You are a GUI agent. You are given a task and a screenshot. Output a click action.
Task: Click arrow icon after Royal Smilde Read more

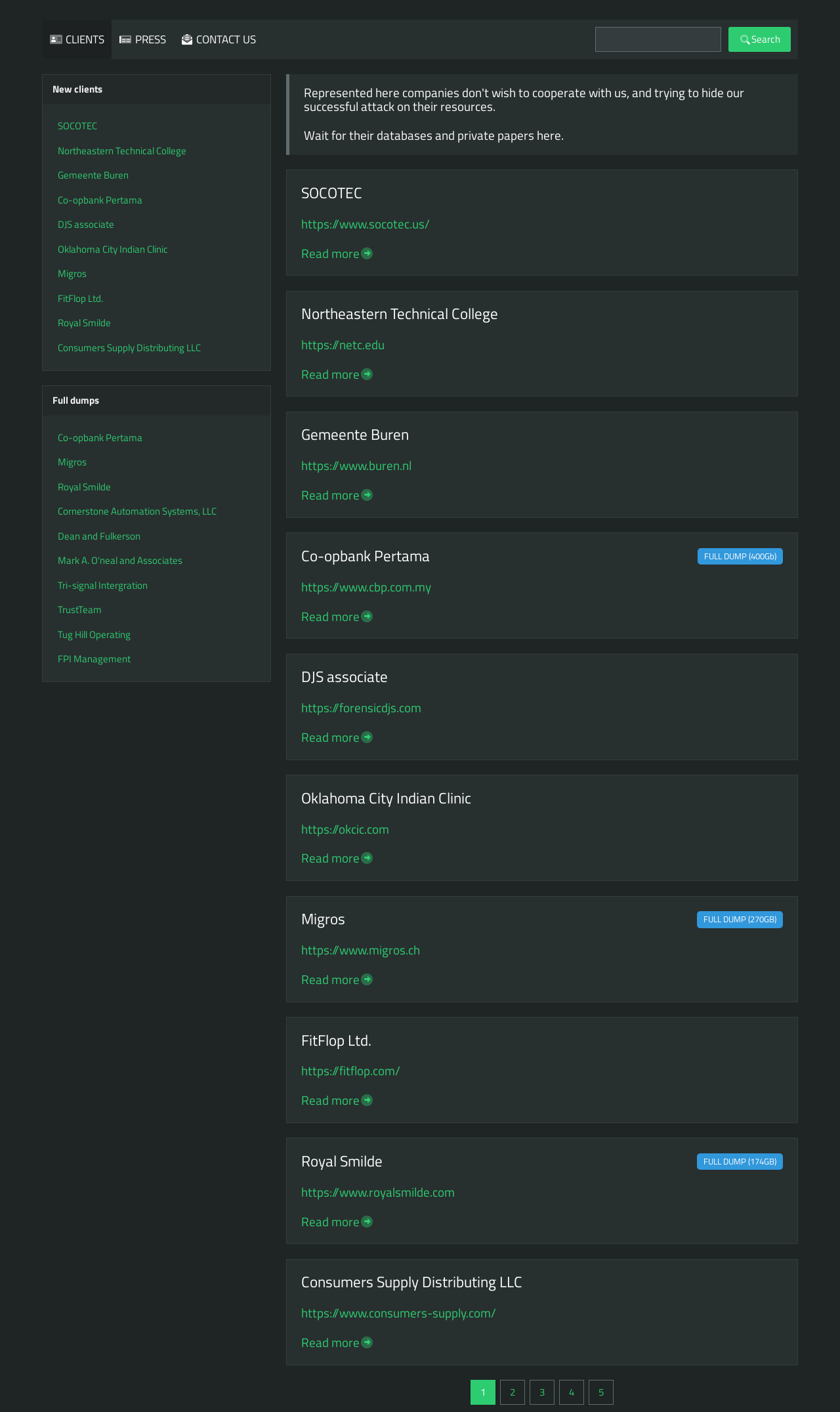pyautogui.click(x=367, y=1222)
